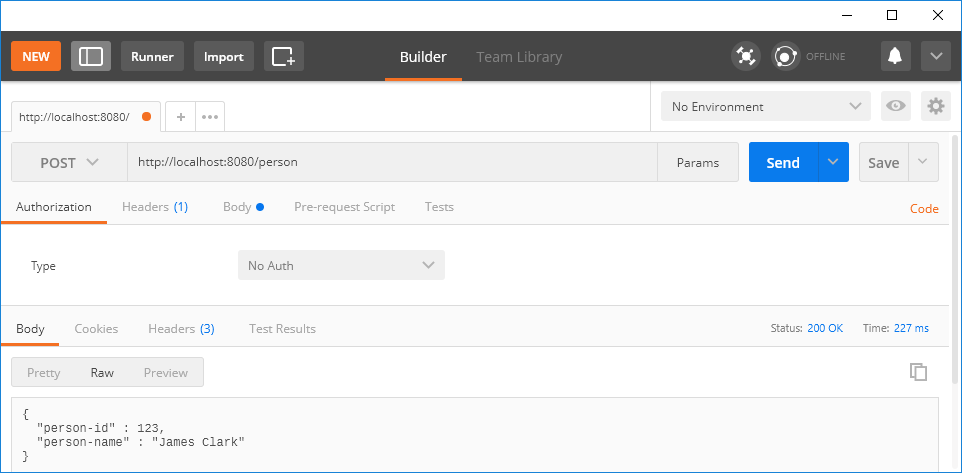Switch to the Team Library tab
Screen dimensions: 962x473
519,57
